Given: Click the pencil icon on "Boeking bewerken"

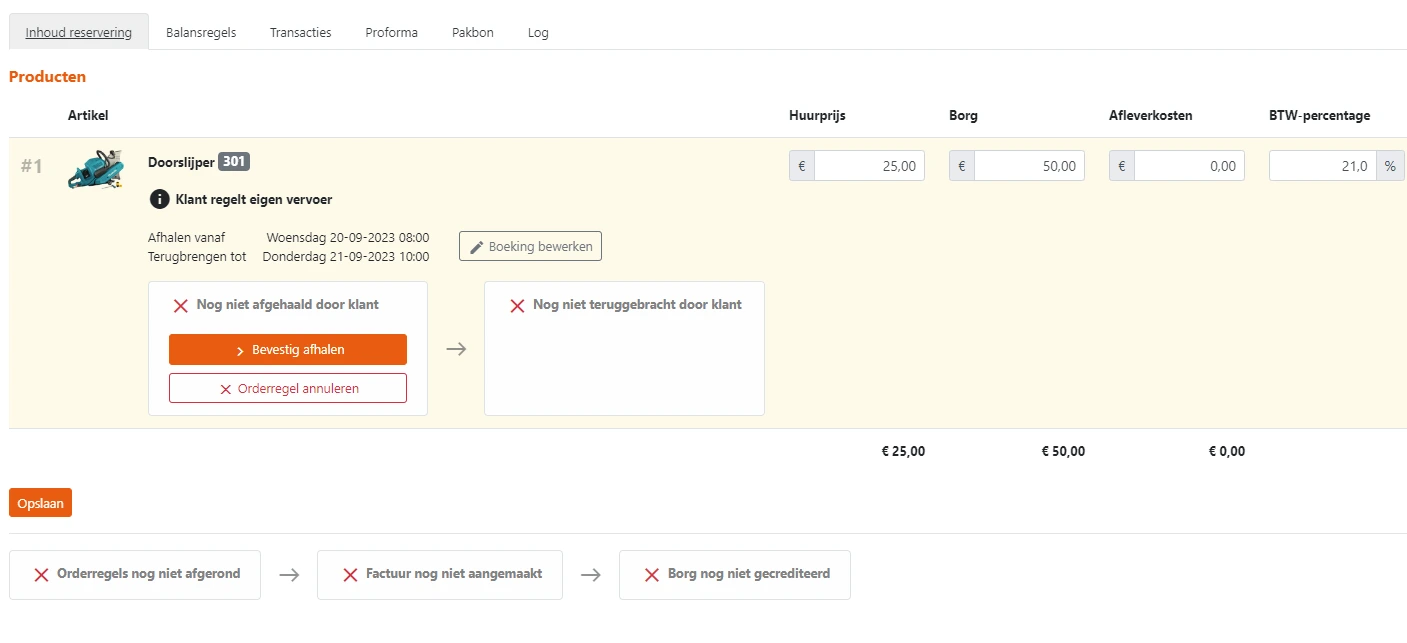Looking at the screenshot, I should (477, 246).
